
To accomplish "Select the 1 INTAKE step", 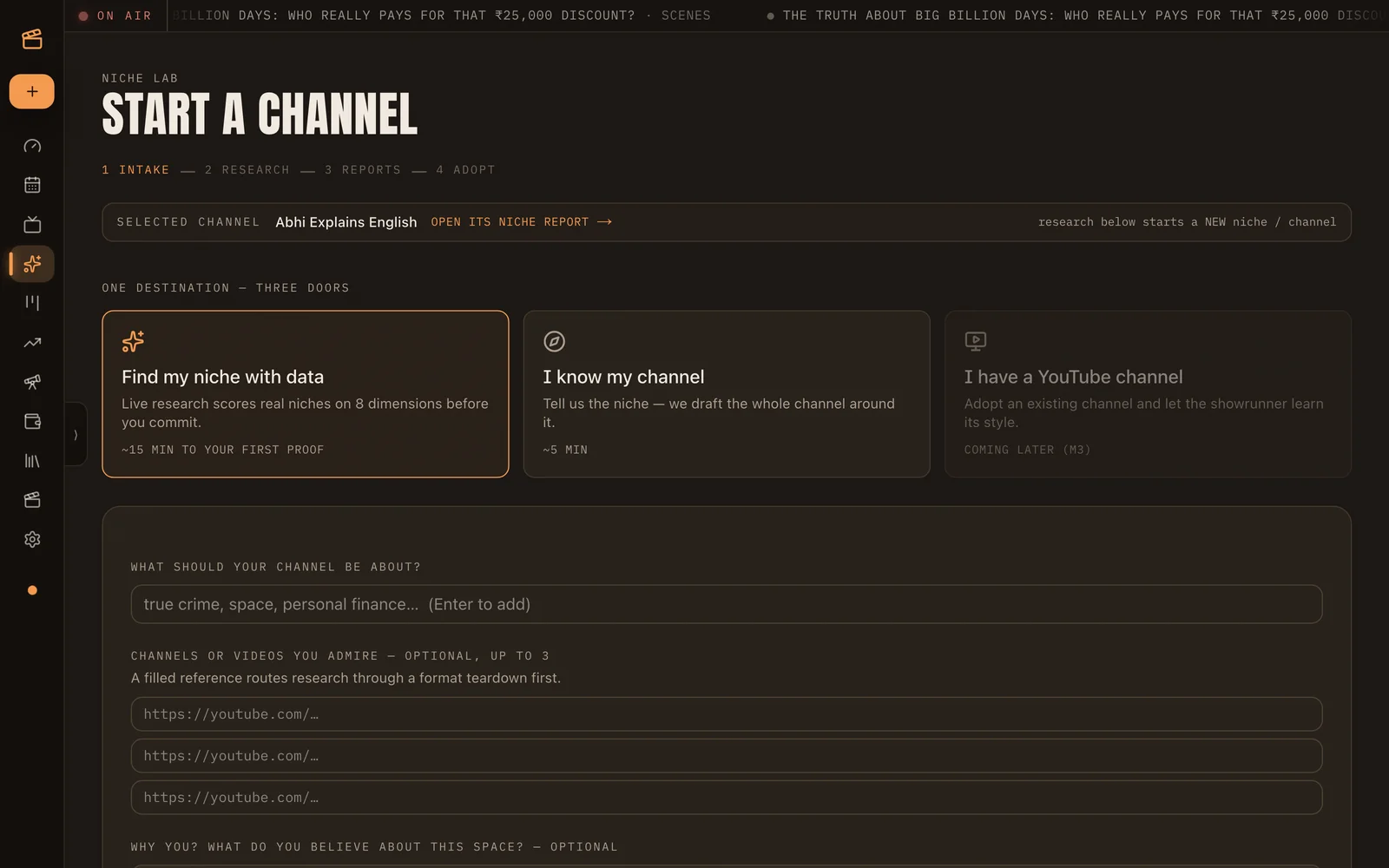I will point(135,170).
